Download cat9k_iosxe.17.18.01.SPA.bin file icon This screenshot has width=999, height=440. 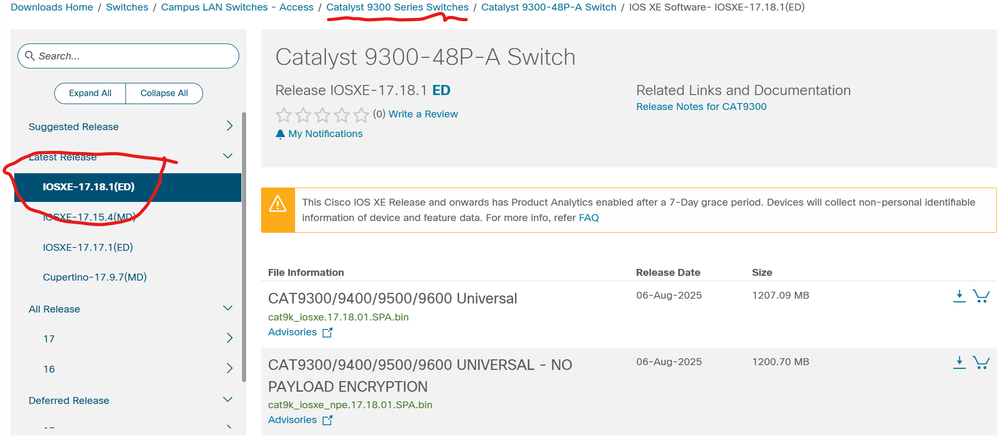coord(959,295)
